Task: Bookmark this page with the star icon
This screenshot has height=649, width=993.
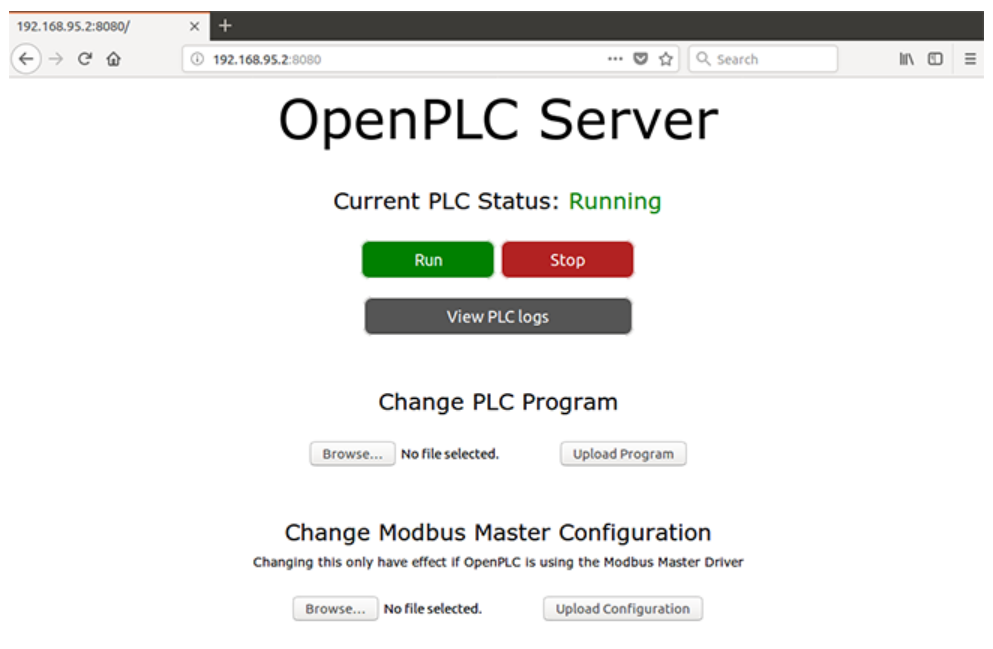Action: (x=666, y=59)
